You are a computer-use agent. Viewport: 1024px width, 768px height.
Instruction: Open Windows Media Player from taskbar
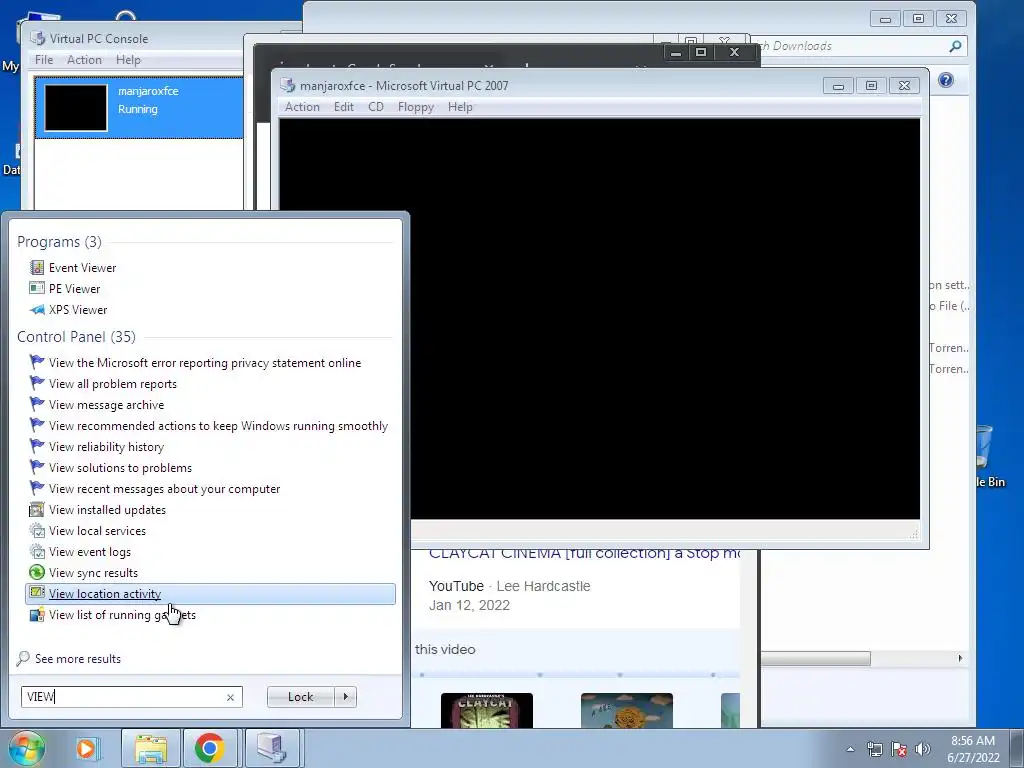[86, 748]
